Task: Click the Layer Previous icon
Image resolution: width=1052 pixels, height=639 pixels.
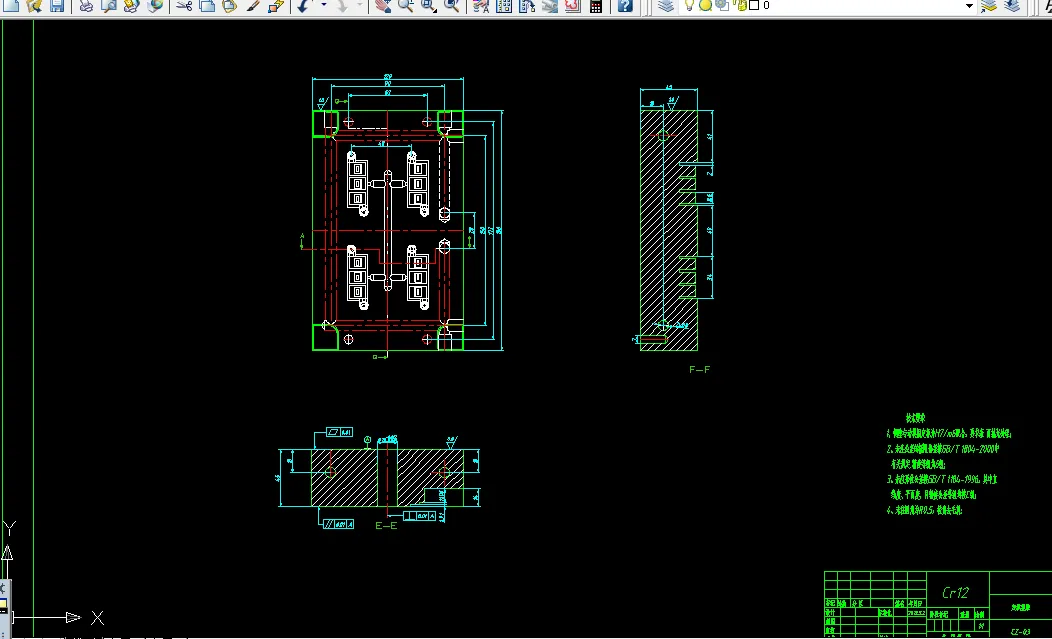Action: [x=1011, y=6]
